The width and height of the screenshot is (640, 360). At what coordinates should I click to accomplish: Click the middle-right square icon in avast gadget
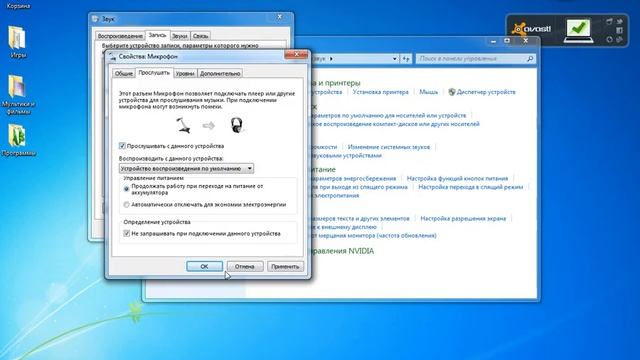click(x=619, y=30)
